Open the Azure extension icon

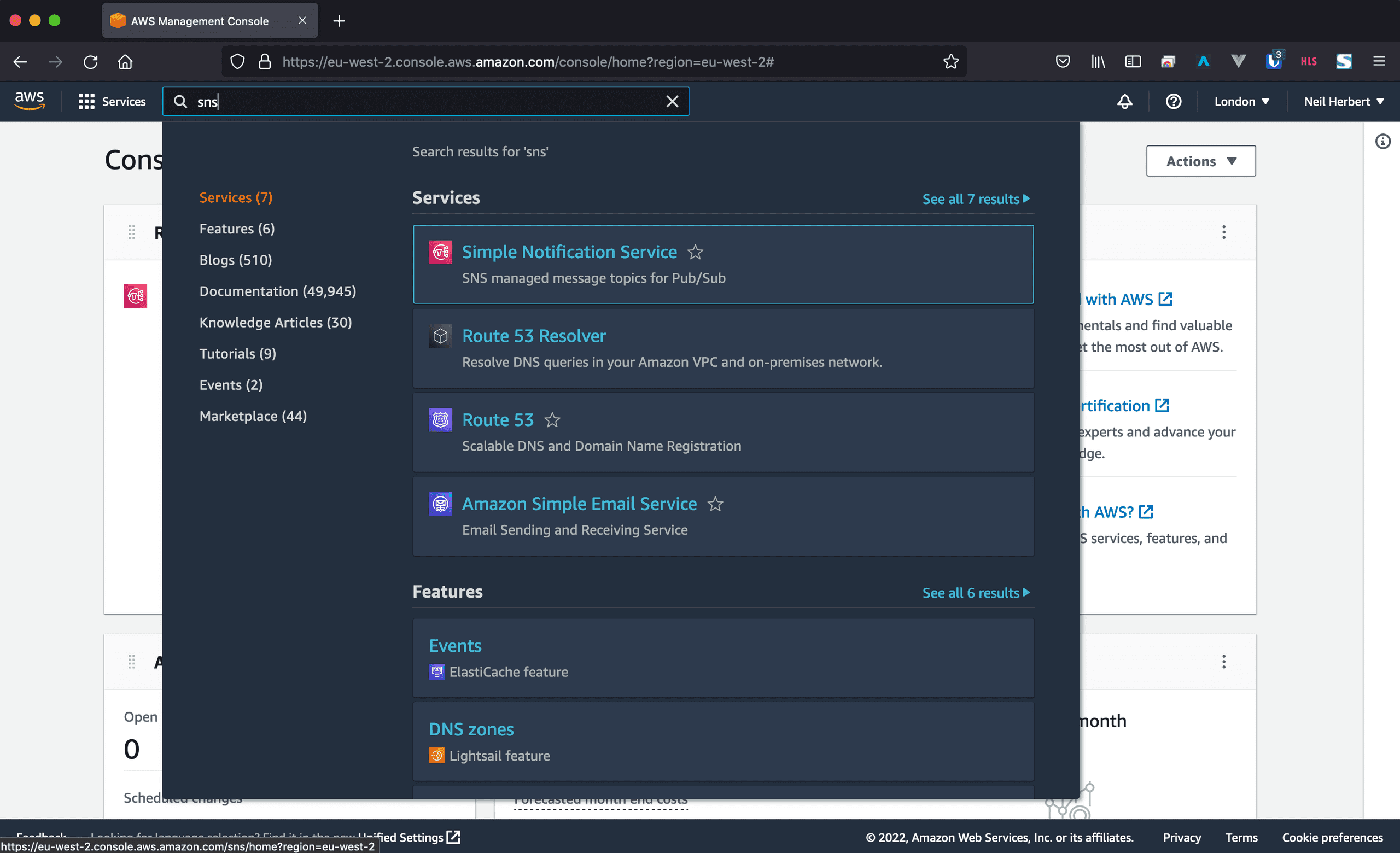pos(1204,61)
